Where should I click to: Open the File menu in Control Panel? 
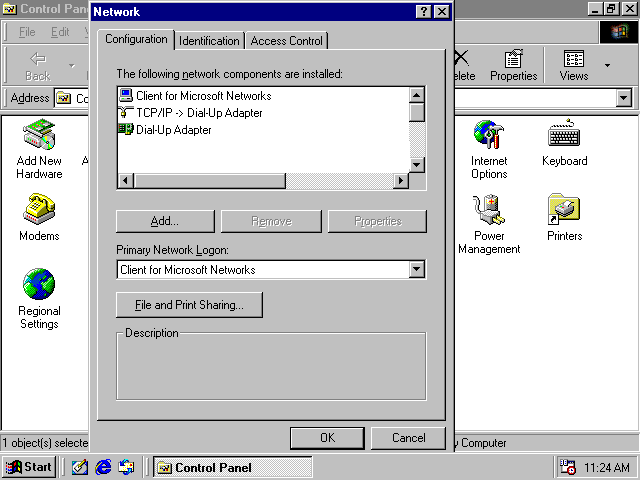pyautogui.click(x=27, y=32)
